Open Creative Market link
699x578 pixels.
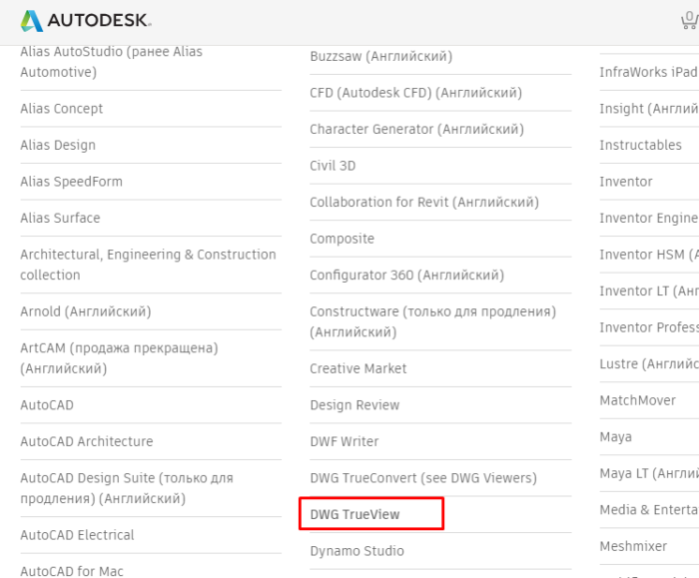pyautogui.click(x=358, y=369)
